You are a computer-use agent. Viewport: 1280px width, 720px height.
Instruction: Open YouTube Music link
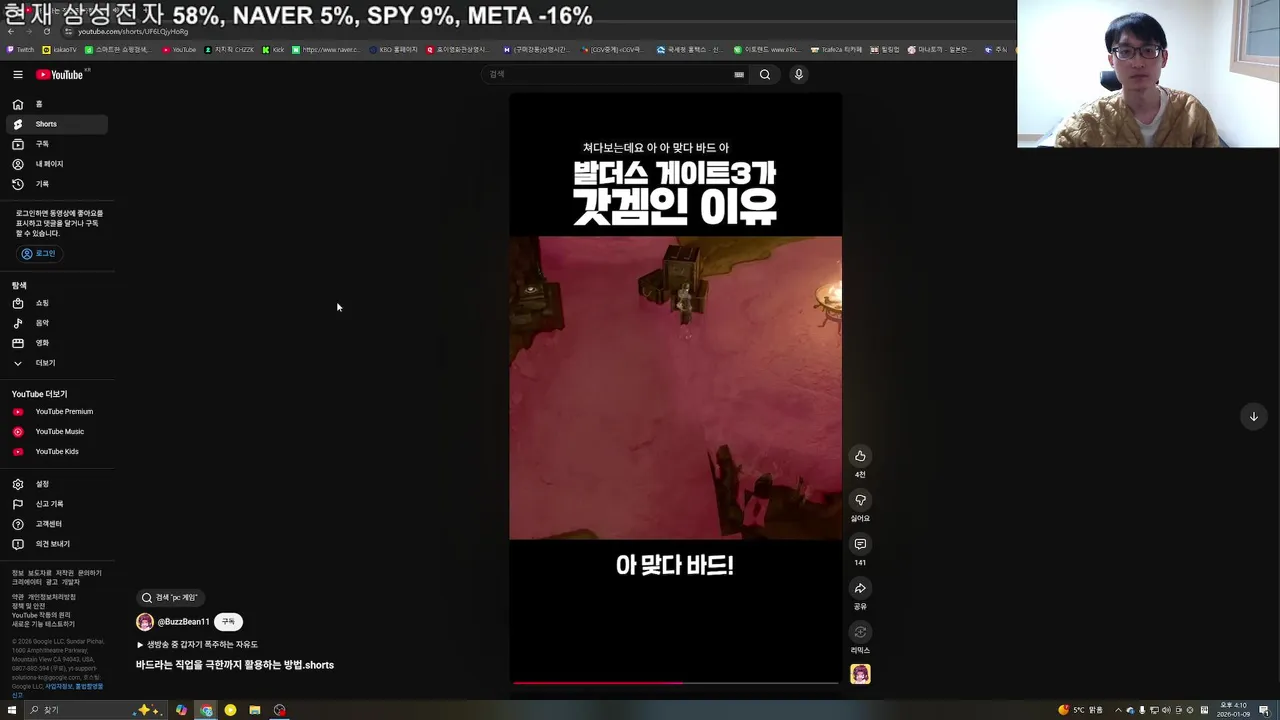click(x=57, y=432)
